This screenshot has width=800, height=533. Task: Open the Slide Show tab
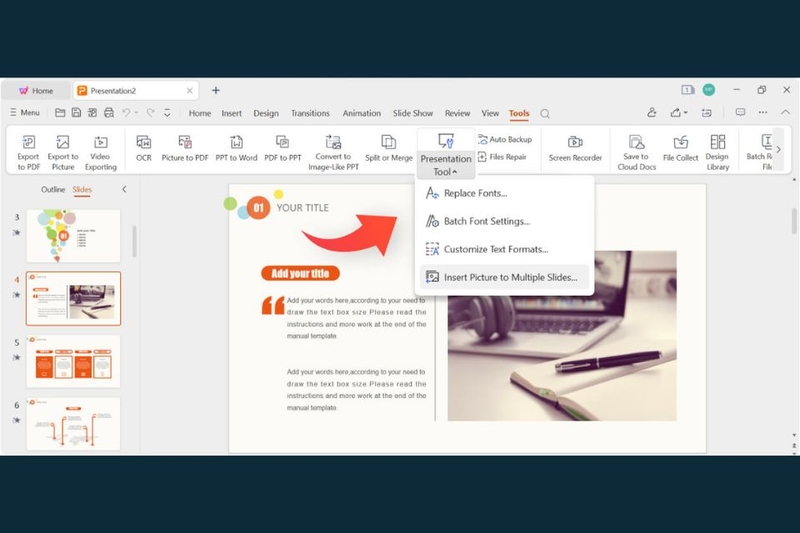(x=413, y=113)
